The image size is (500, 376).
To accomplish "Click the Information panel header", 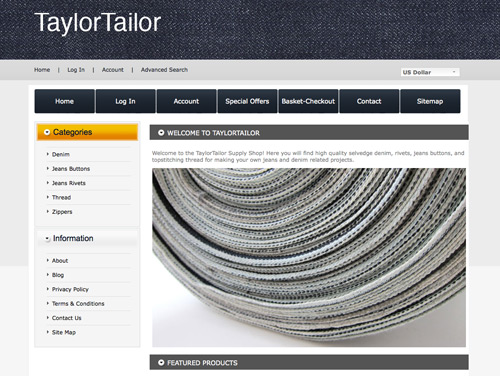I will coord(87,238).
